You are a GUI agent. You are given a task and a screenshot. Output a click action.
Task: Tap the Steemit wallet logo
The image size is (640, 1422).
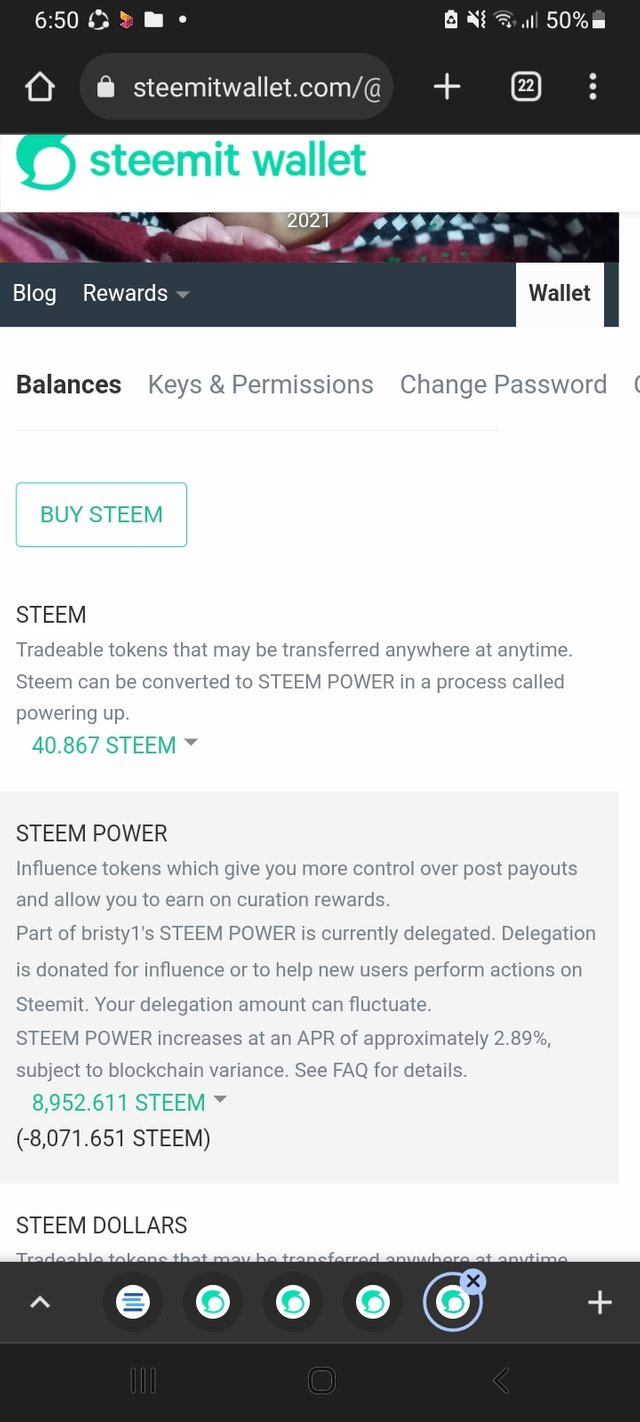click(x=192, y=162)
